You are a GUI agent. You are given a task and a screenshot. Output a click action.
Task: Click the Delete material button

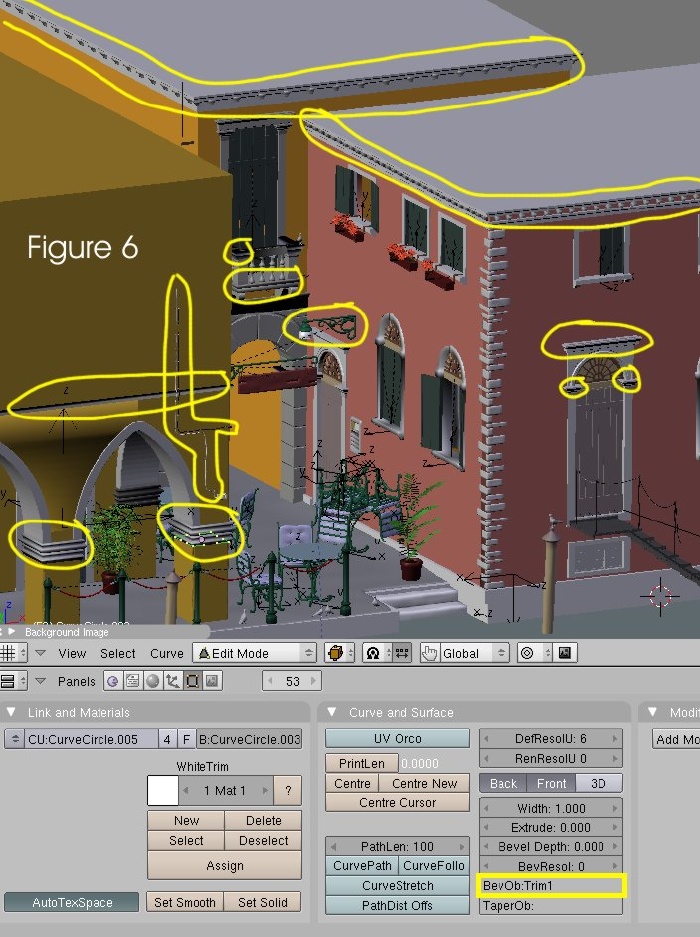pos(263,820)
